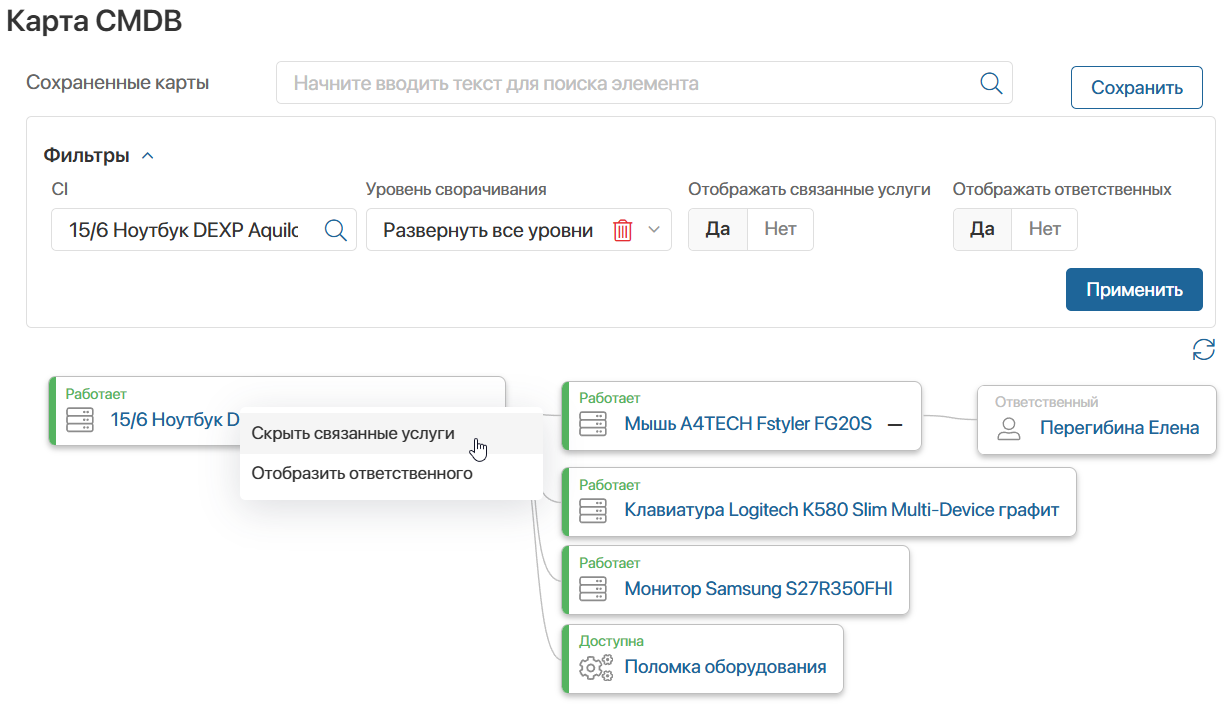The image size is (1226, 708).
Task: Collapse the Мышь A4TECH node with the minus
Action: click(x=895, y=424)
